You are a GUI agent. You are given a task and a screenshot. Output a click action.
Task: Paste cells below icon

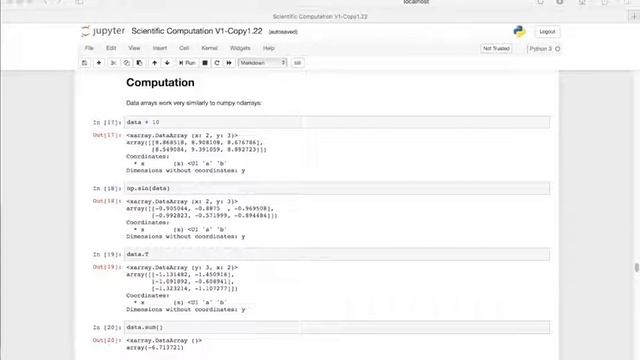[140, 63]
